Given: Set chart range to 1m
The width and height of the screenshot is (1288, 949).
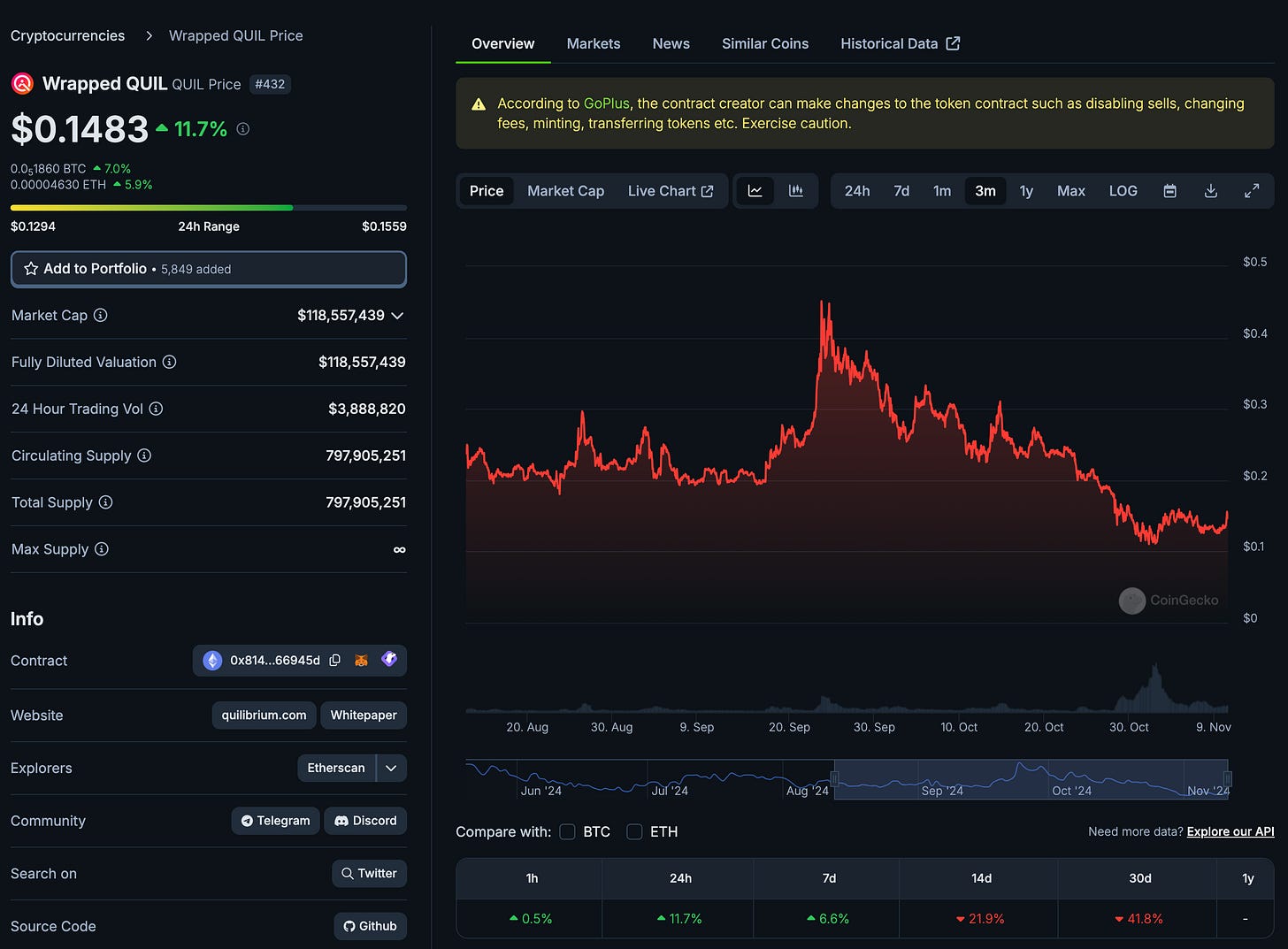Looking at the screenshot, I should [942, 191].
